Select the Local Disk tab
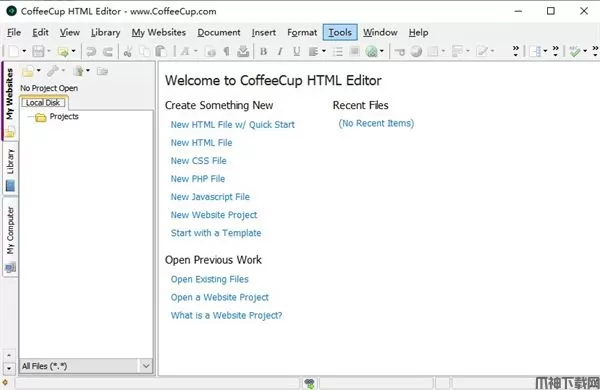 click(x=43, y=103)
